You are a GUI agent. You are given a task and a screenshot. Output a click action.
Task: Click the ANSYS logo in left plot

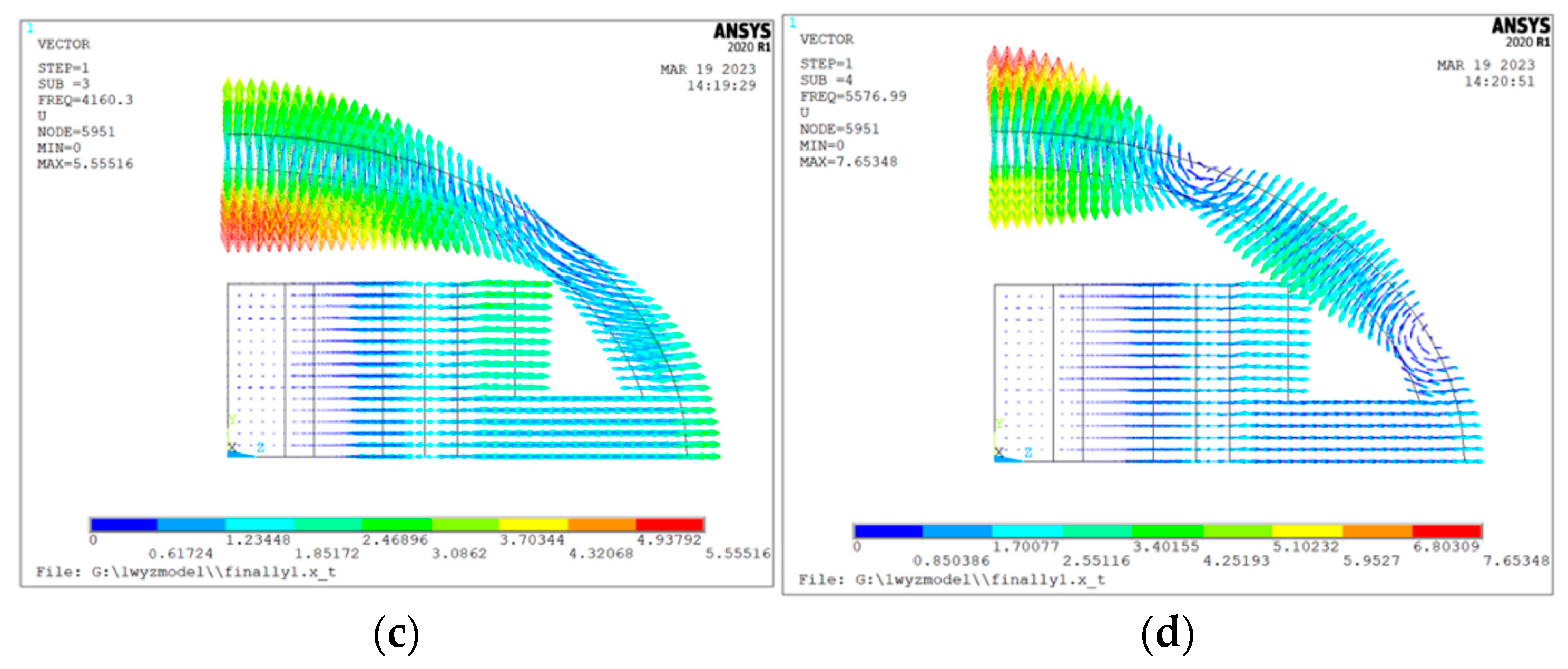(741, 32)
